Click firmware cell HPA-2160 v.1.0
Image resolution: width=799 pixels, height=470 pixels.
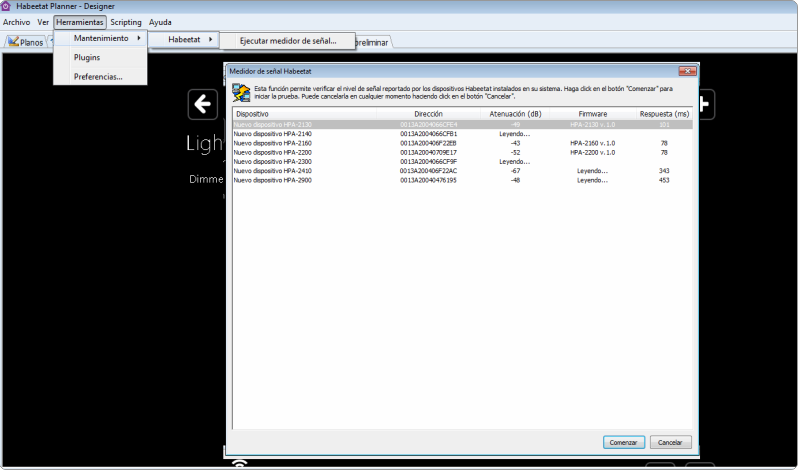(593, 143)
